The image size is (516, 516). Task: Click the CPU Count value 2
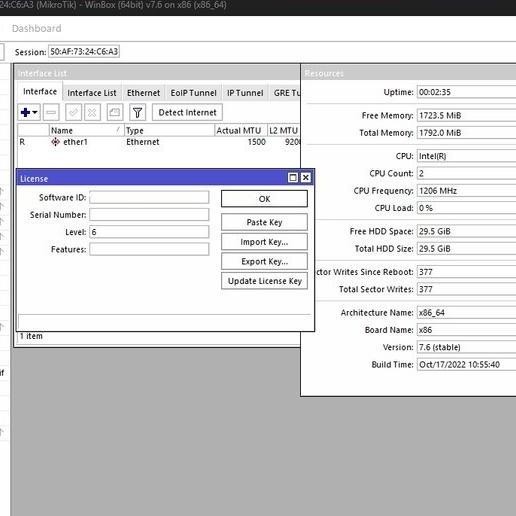[x=466, y=173]
